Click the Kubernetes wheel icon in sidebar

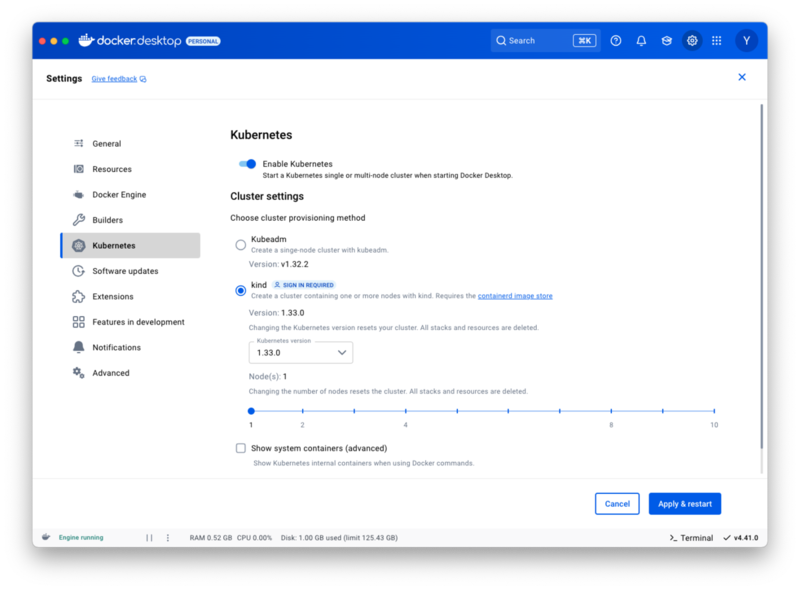tap(79, 245)
